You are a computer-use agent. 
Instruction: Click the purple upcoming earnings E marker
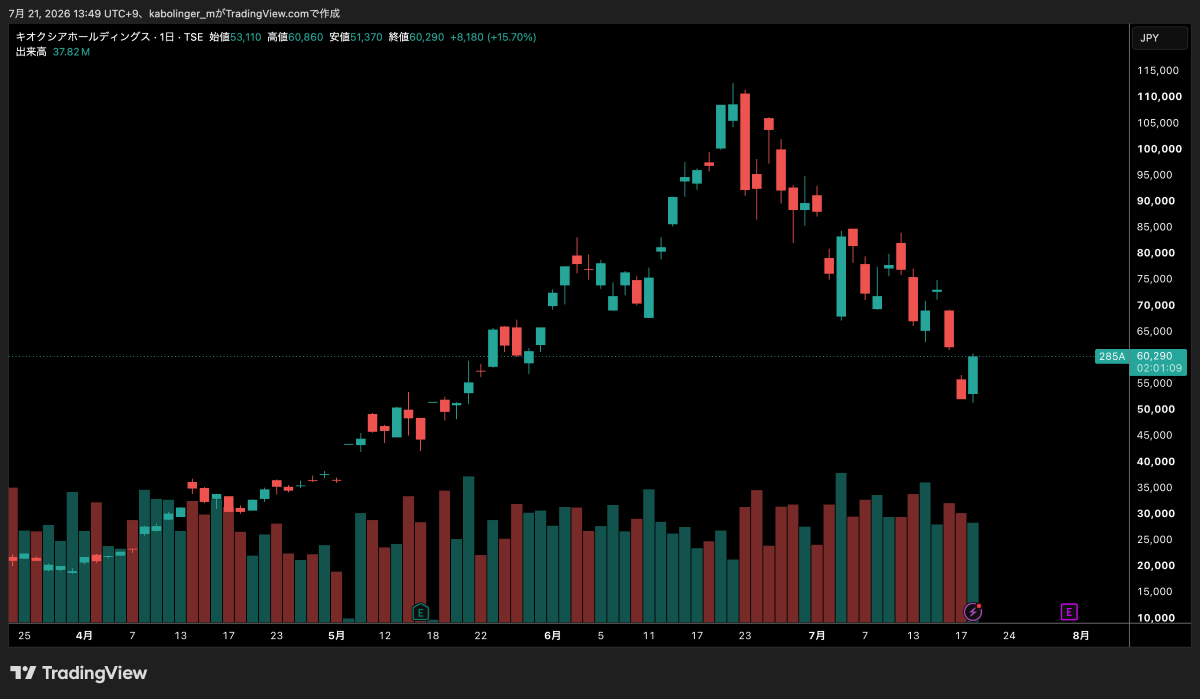click(1069, 611)
